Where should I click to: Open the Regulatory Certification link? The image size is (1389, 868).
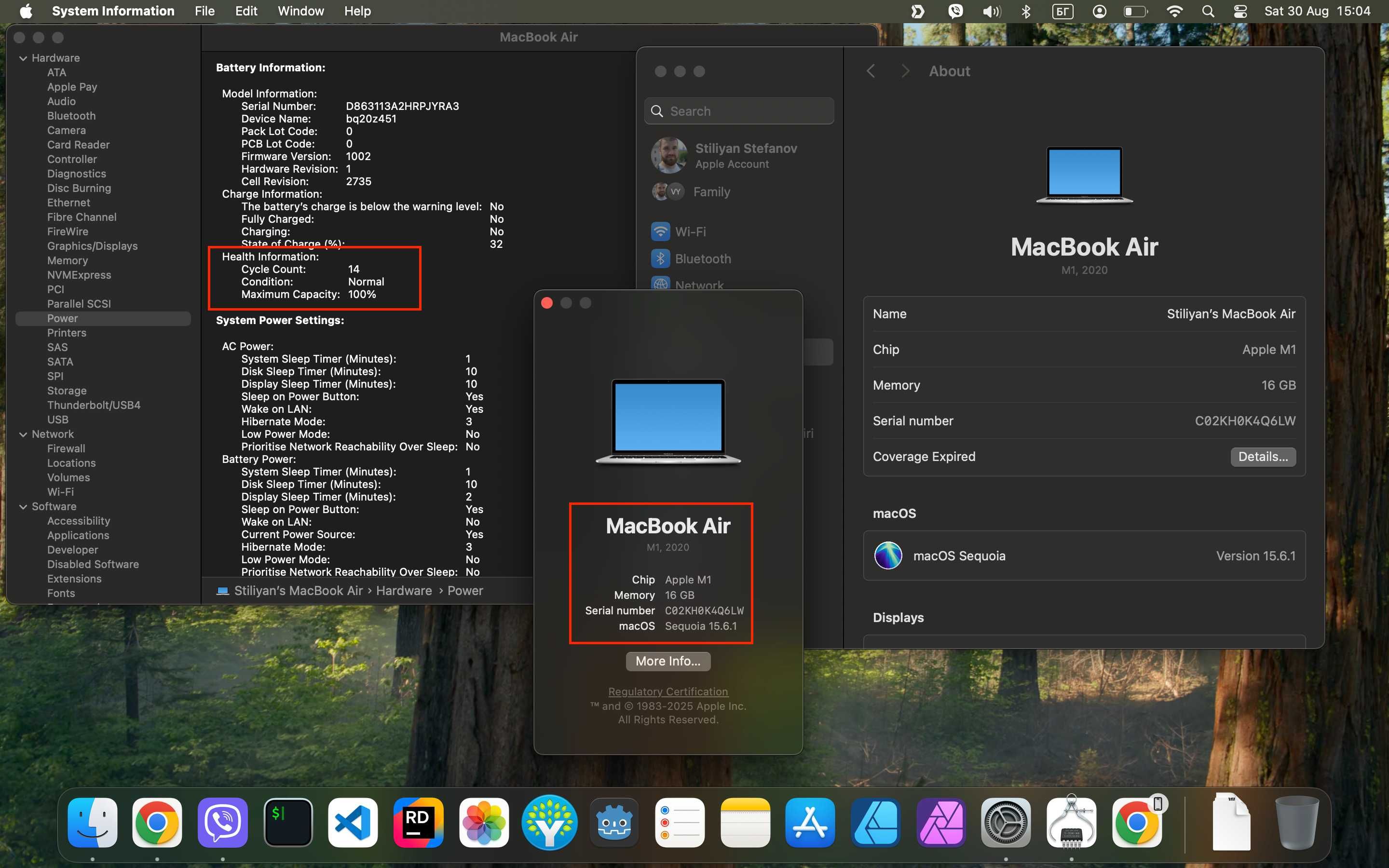pyautogui.click(x=667, y=691)
